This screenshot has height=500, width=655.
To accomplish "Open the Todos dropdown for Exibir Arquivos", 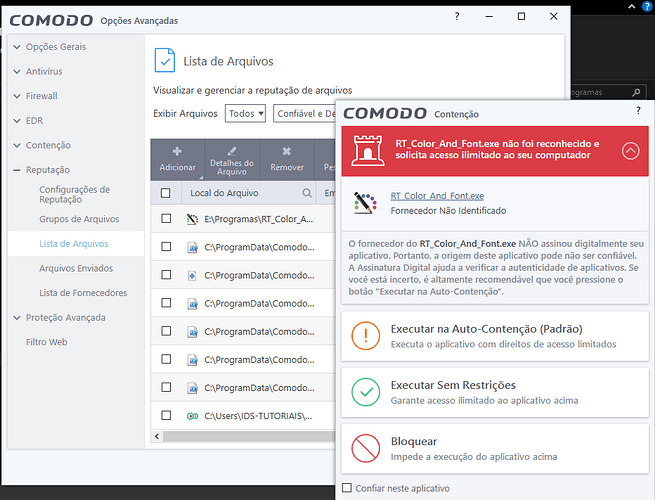I will point(245,113).
